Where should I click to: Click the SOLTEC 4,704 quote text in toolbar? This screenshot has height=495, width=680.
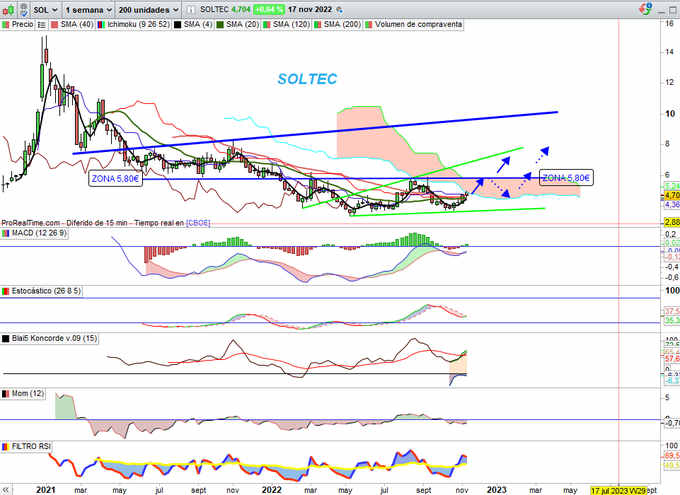[x=225, y=9]
